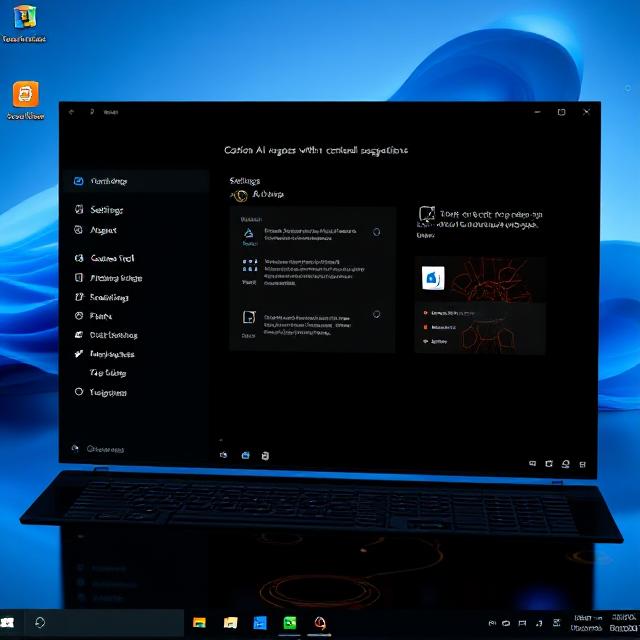
Task: Select the radio circle in the first card row
Action: pyautogui.click(x=376, y=232)
